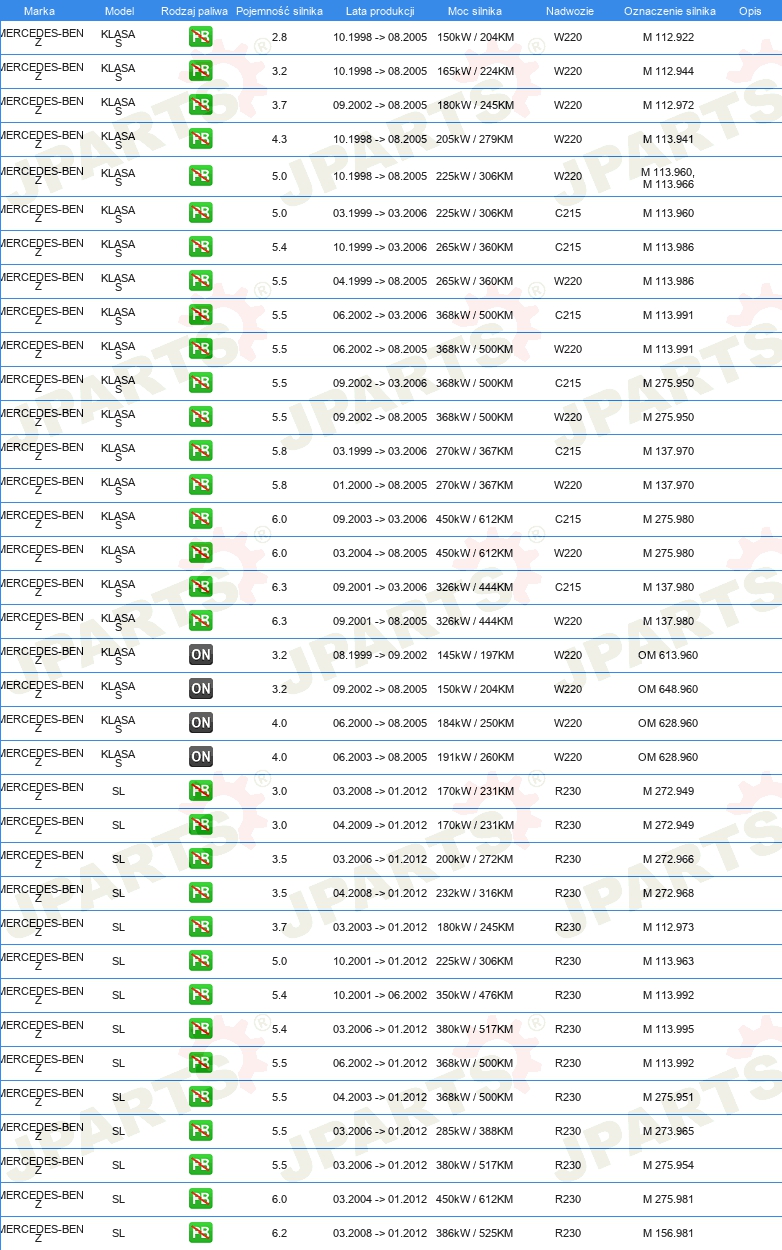
Task: Click the Rodzaj paliwa column header
Action: (x=194, y=11)
